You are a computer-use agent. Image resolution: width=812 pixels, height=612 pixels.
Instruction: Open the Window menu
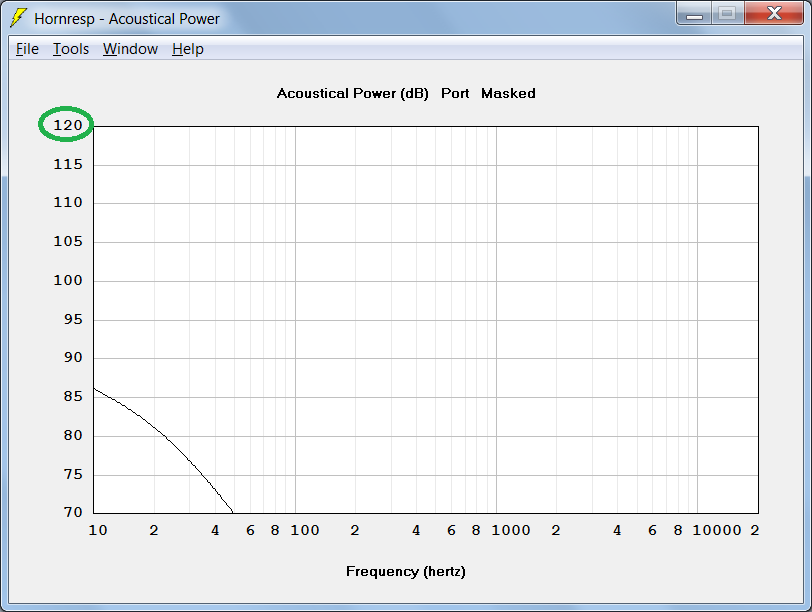130,49
